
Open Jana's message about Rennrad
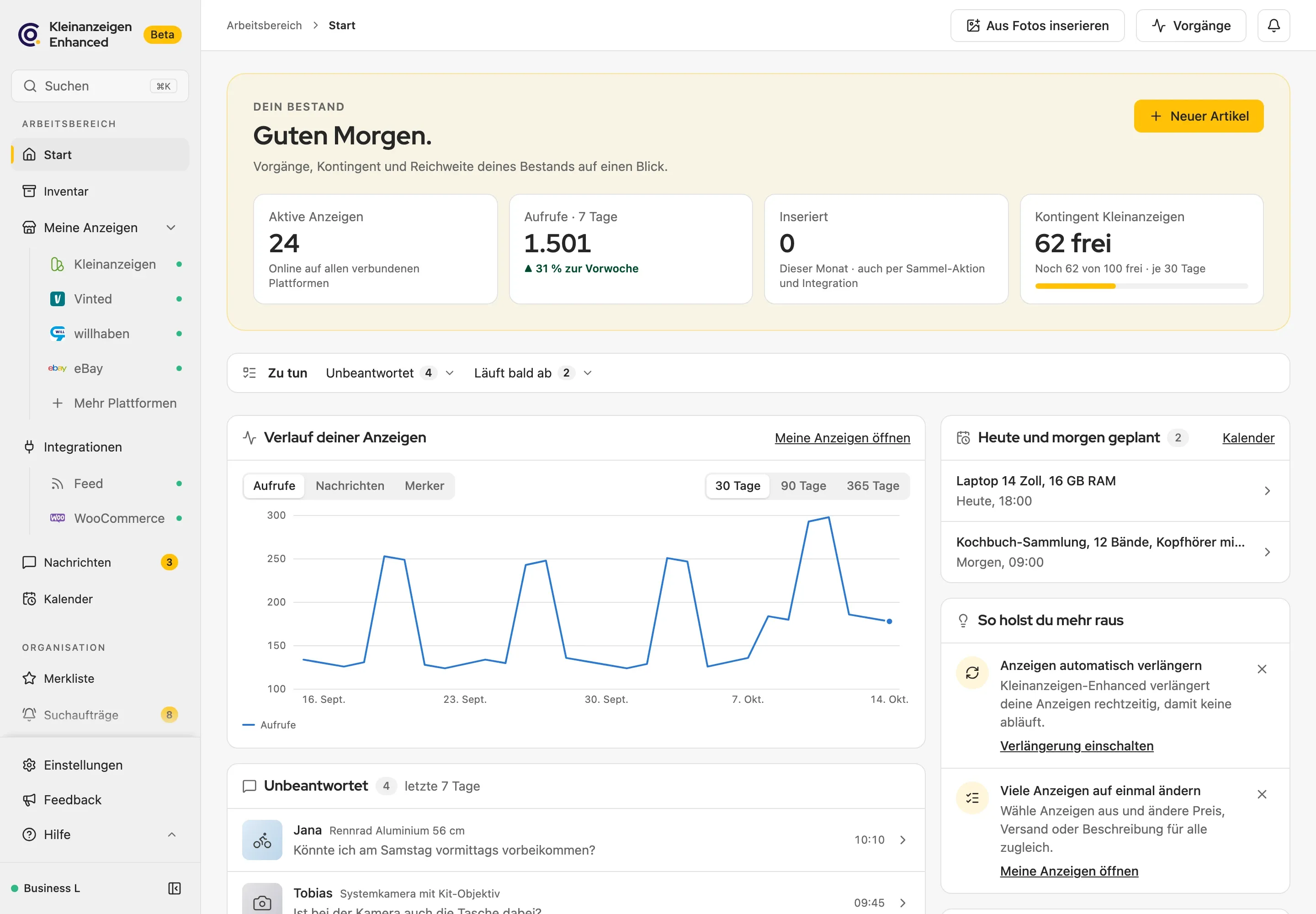576,840
